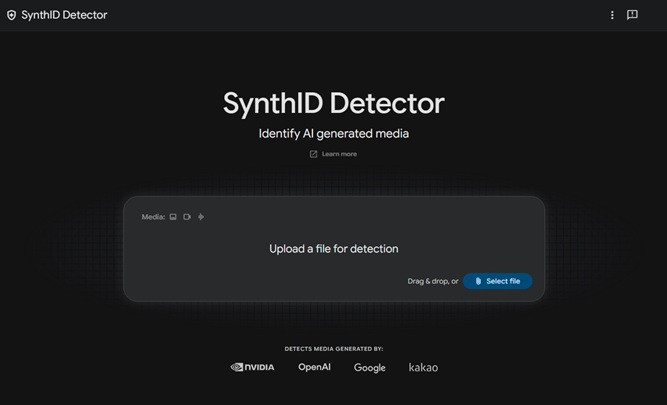Viewport: 667px width, 405px height.
Task: Click the large SynthID Detector heading
Action: point(334,103)
